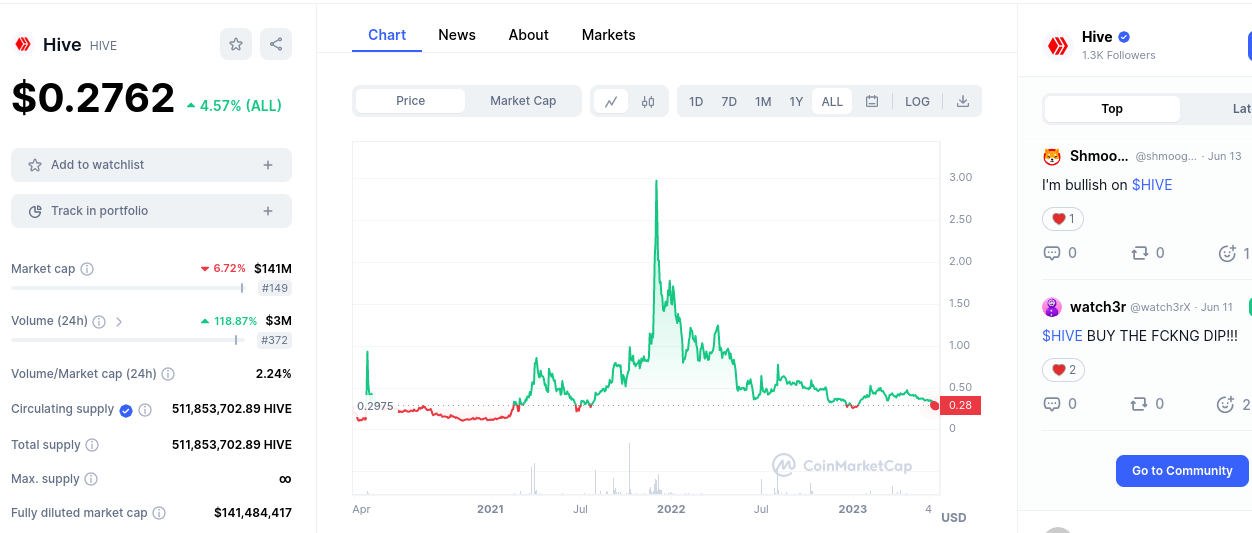The height and width of the screenshot is (533, 1252).
Task: Show Circulating supply info icon
Action: (x=145, y=410)
